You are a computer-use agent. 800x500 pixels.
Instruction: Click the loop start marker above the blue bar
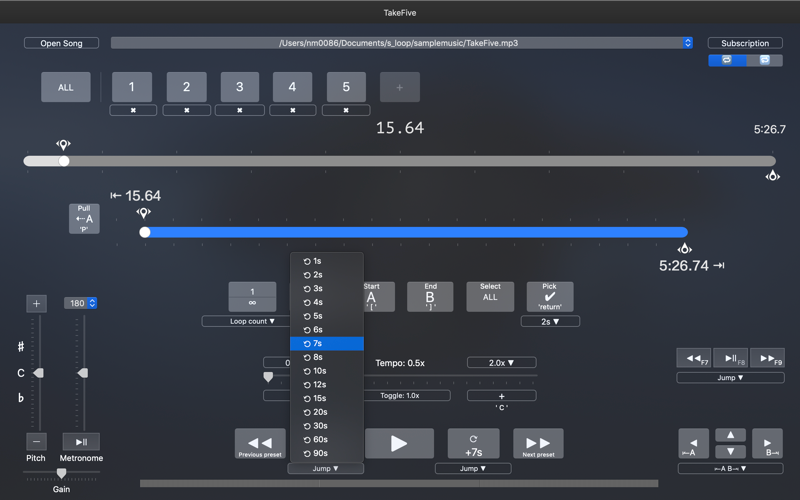pos(143,213)
